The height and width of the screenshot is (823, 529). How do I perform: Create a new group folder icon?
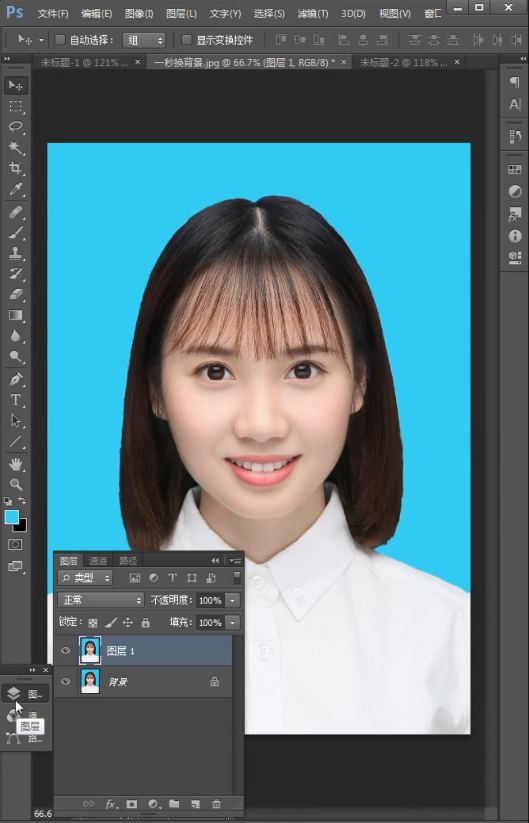click(x=174, y=804)
